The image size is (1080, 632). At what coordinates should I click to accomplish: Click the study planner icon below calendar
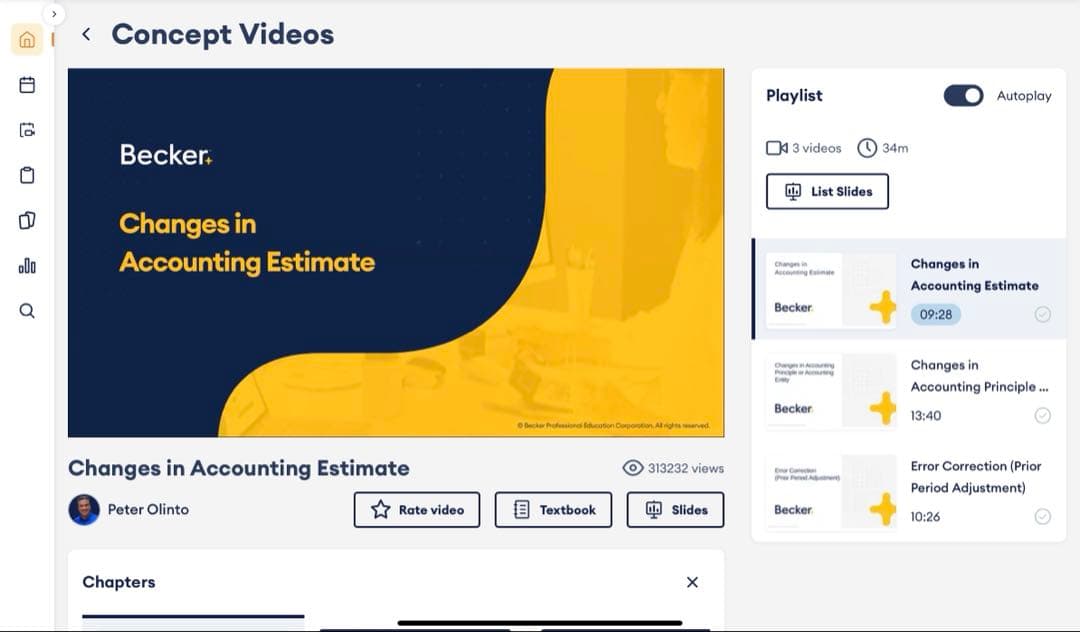click(x=27, y=130)
